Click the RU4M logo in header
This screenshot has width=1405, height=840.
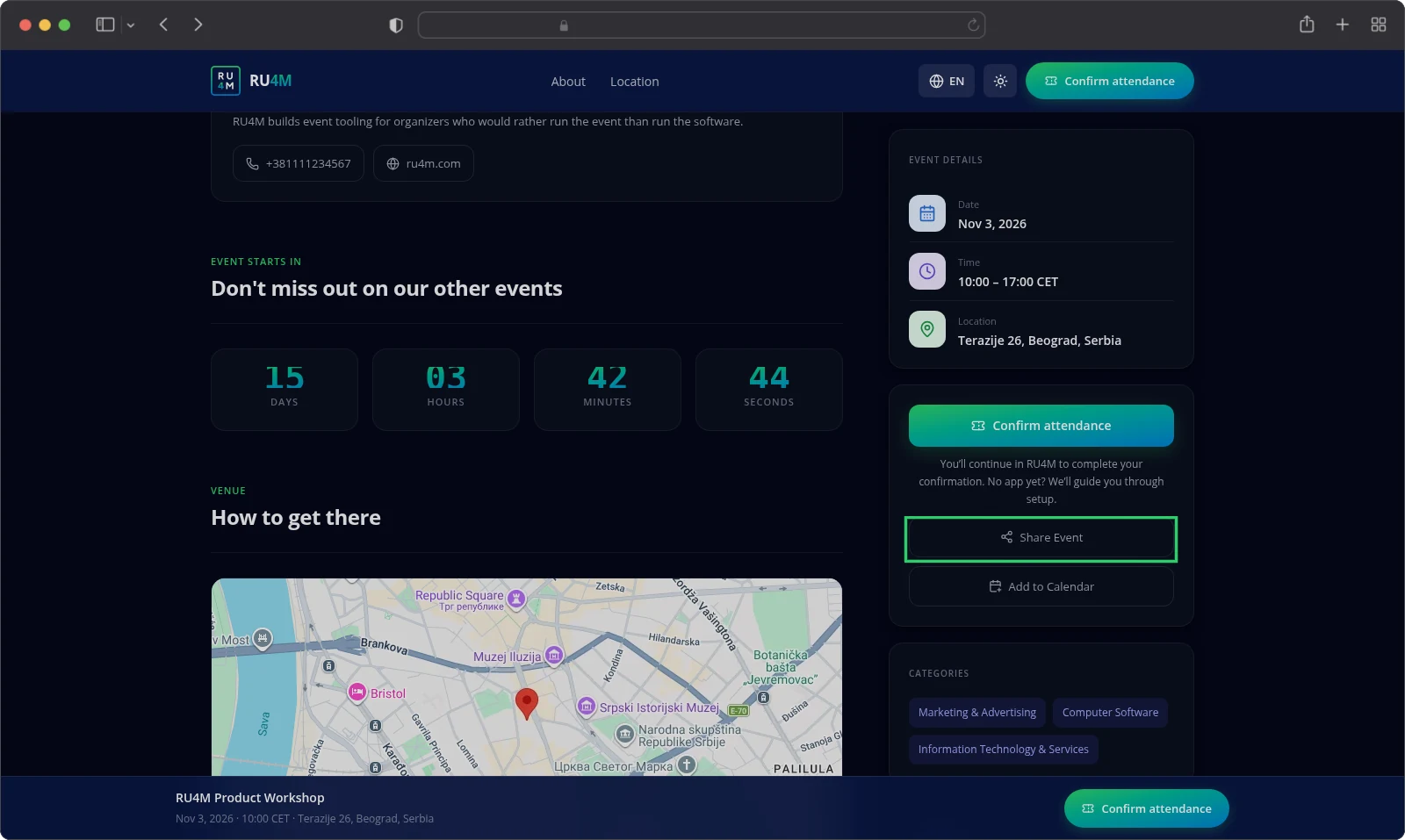251,81
